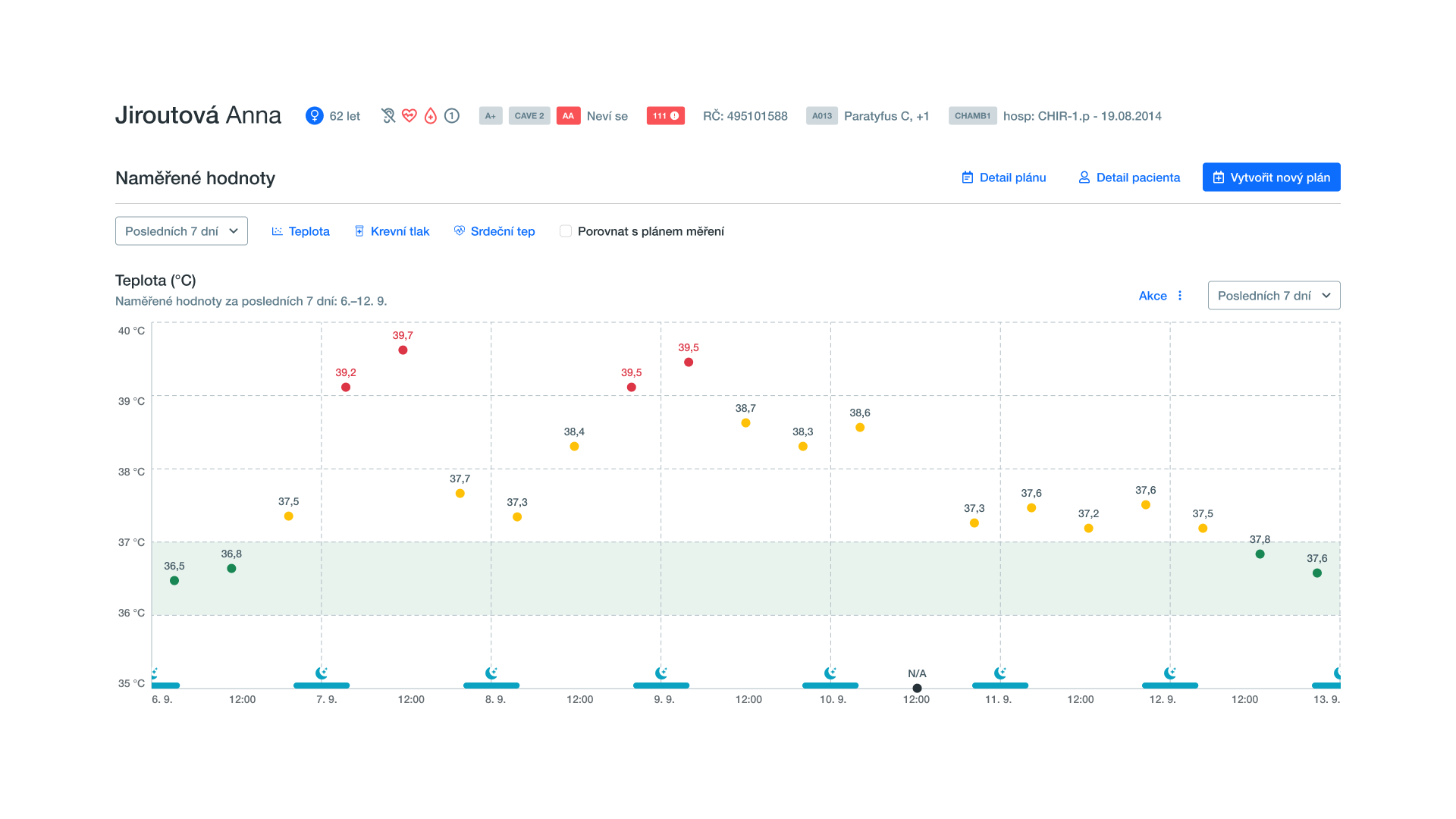Screen dimensions: 1456x819
Task: Click the 39,7 temperature data point
Action: (403, 350)
